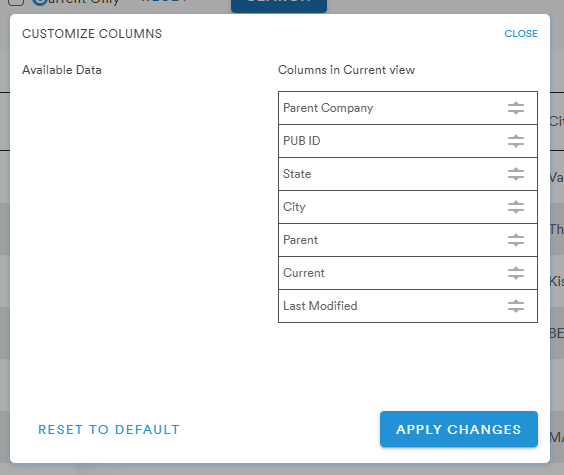Click the Customize Columns title
The width and height of the screenshot is (564, 475).
pos(92,34)
